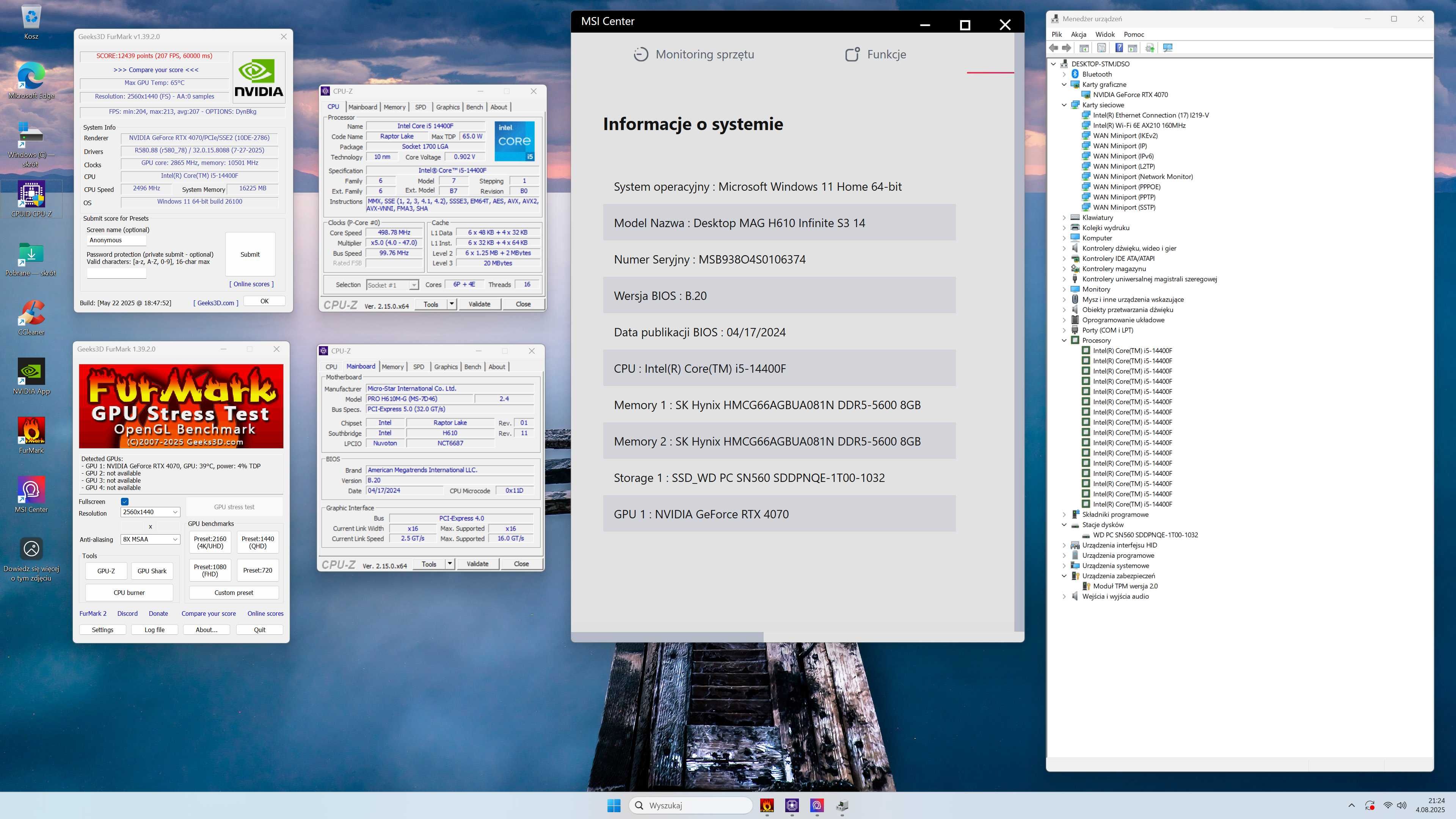Show hidden tray icons chevron
The image size is (1456, 819).
coord(1351,805)
